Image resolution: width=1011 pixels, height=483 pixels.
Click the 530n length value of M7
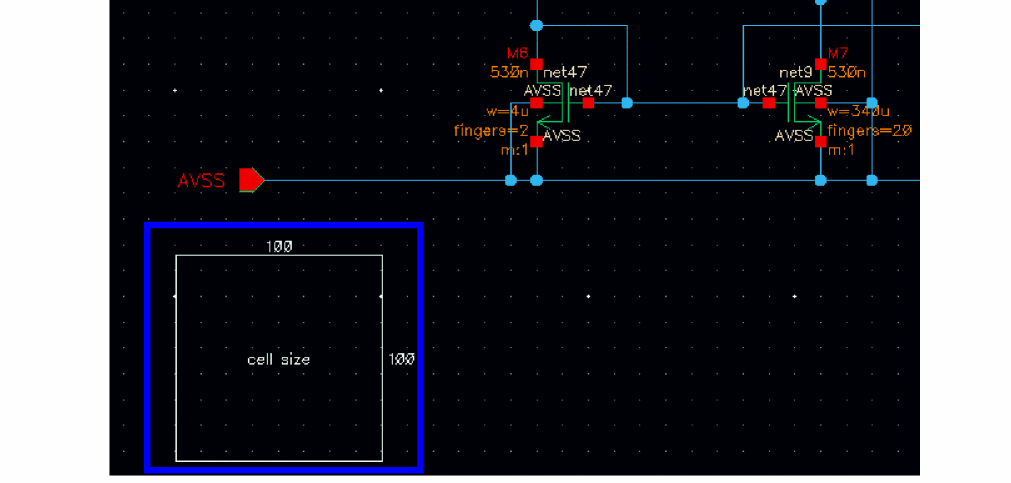coord(847,72)
